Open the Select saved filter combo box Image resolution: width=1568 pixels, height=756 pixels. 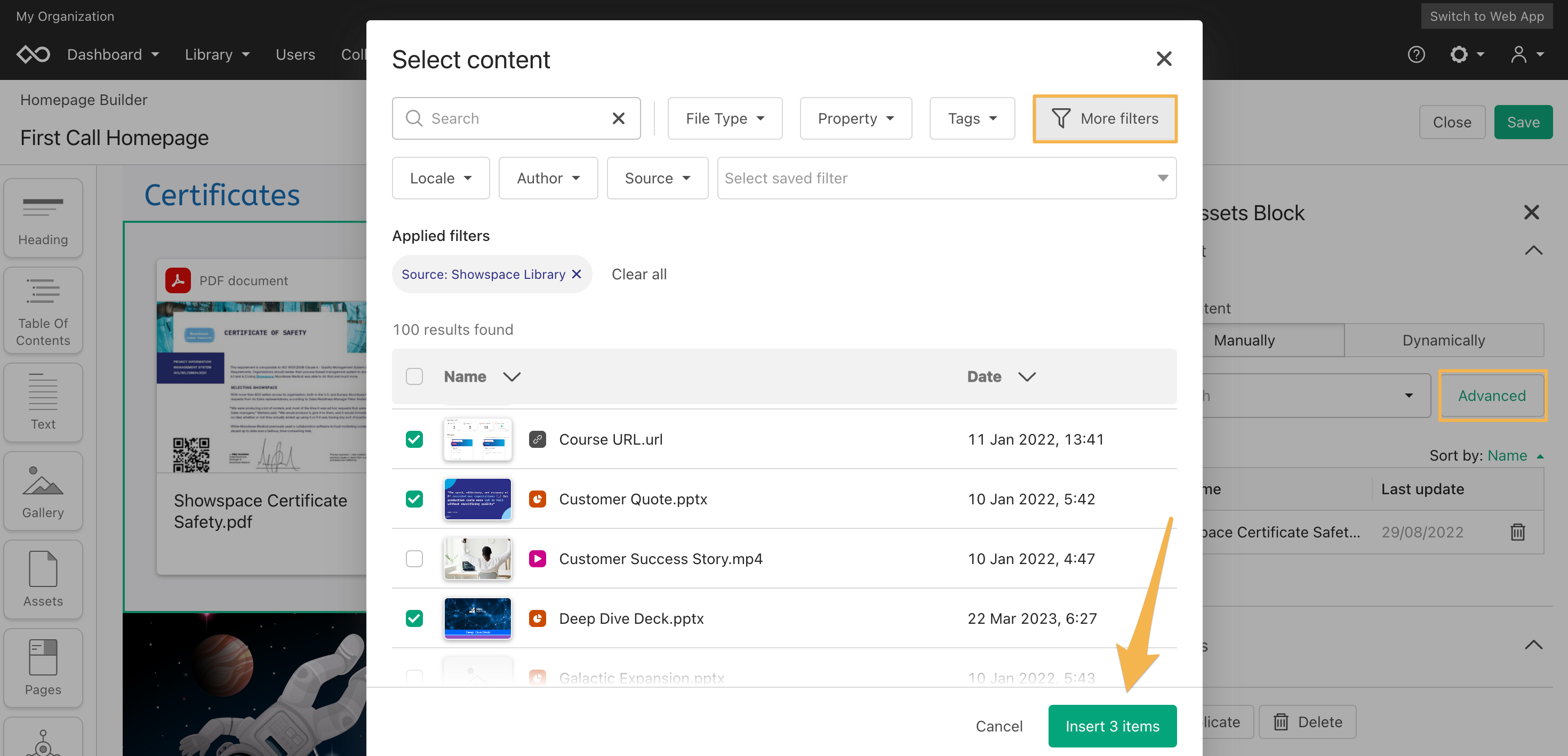947,178
